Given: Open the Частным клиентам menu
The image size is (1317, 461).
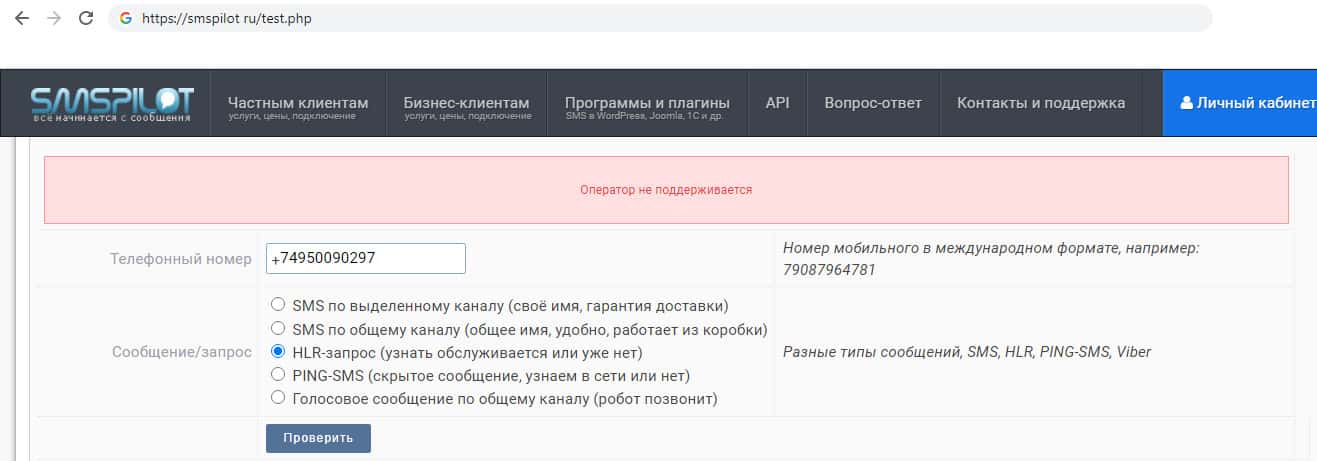Looking at the screenshot, I should pyautogui.click(x=298, y=103).
